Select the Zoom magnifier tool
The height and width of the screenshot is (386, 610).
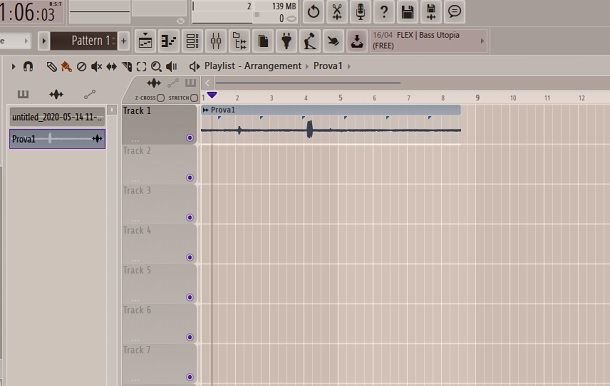[x=156, y=67]
